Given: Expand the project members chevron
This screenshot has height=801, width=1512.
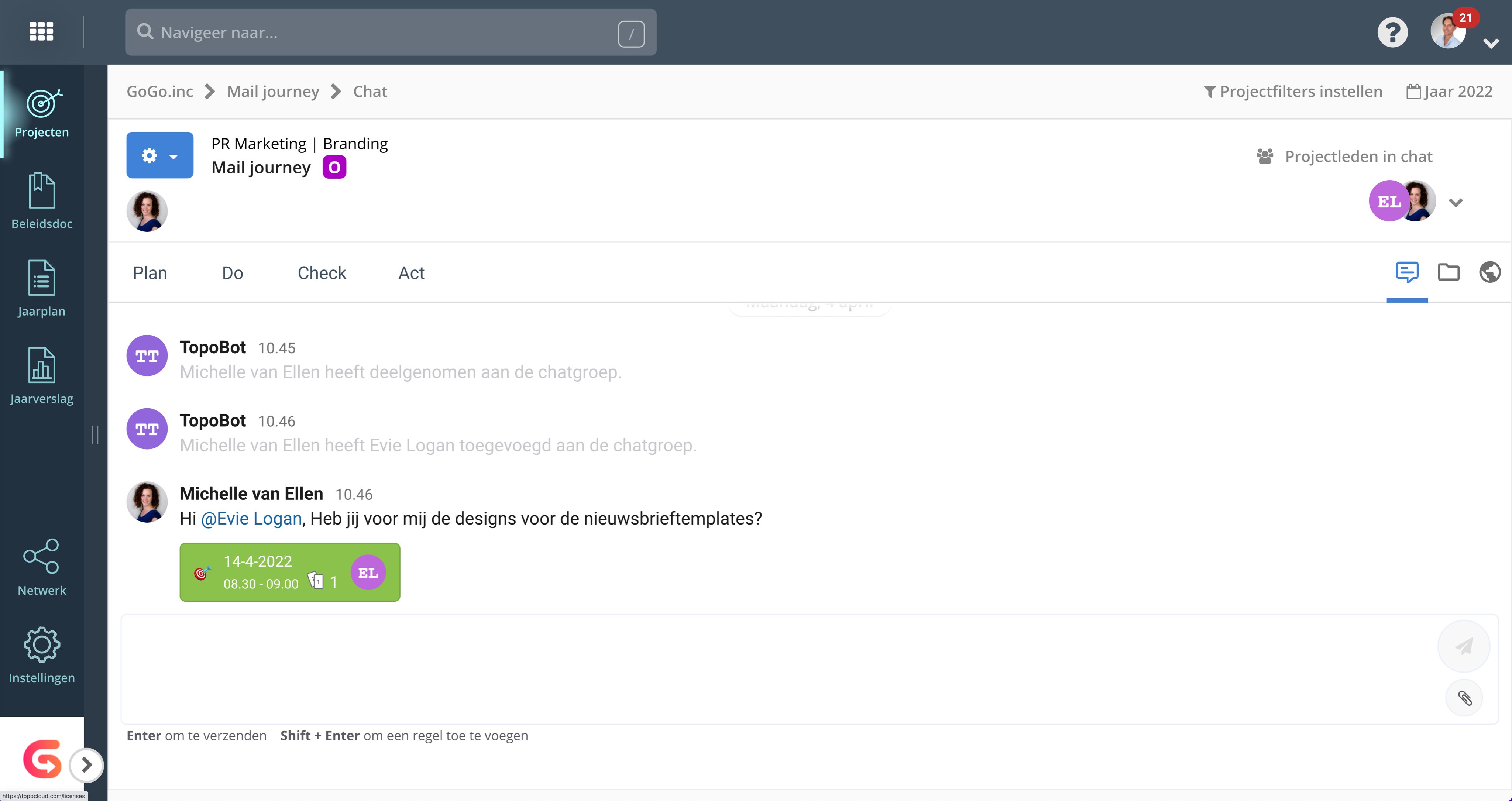Looking at the screenshot, I should coord(1455,202).
